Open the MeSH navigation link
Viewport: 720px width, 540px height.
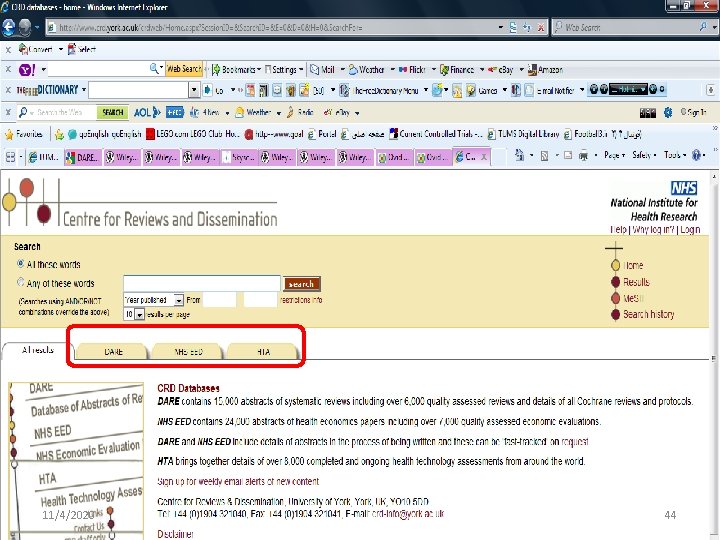[x=633, y=298]
